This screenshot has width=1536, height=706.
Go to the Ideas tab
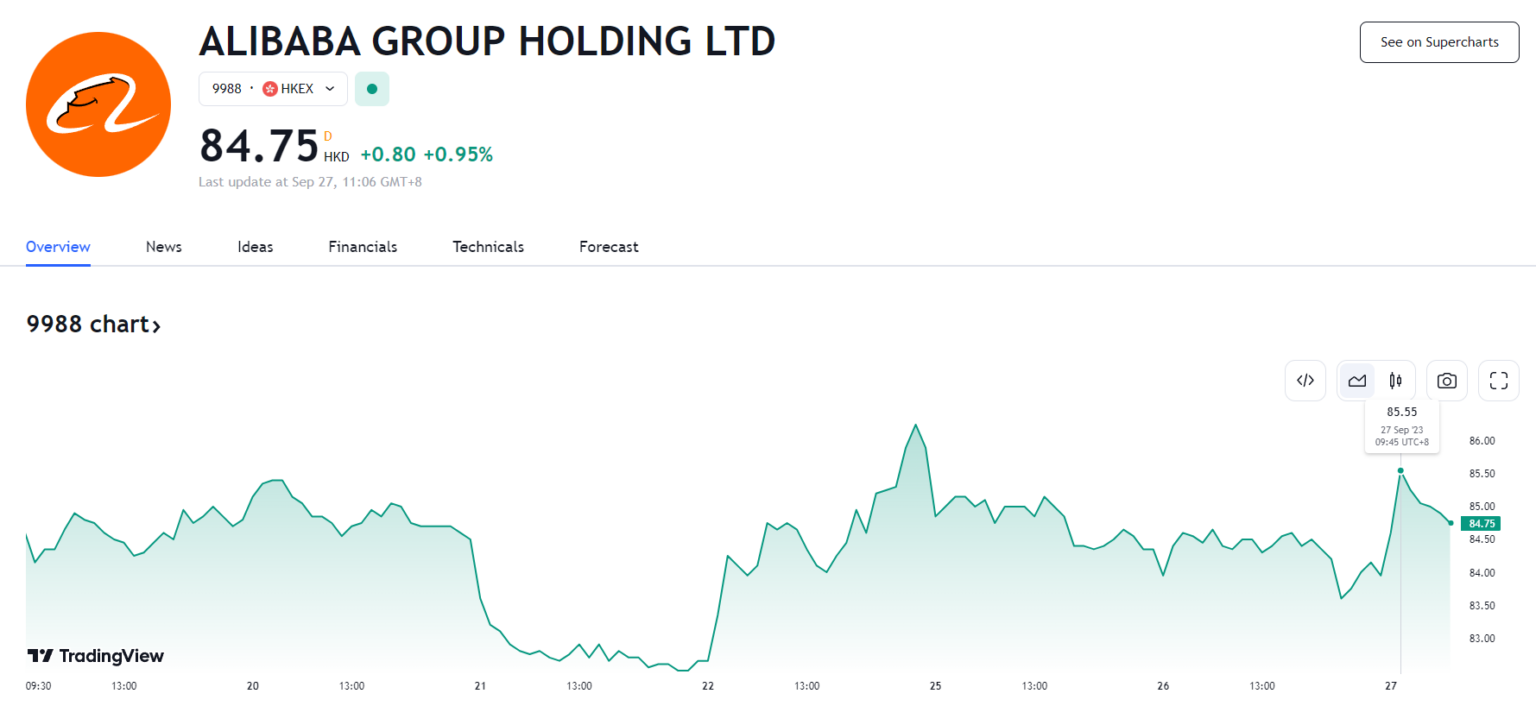255,246
